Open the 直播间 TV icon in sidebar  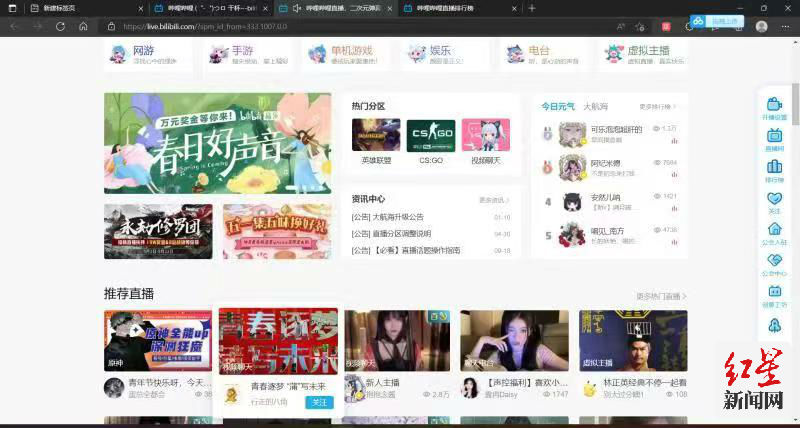pyautogui.click(x=774, y=136)
